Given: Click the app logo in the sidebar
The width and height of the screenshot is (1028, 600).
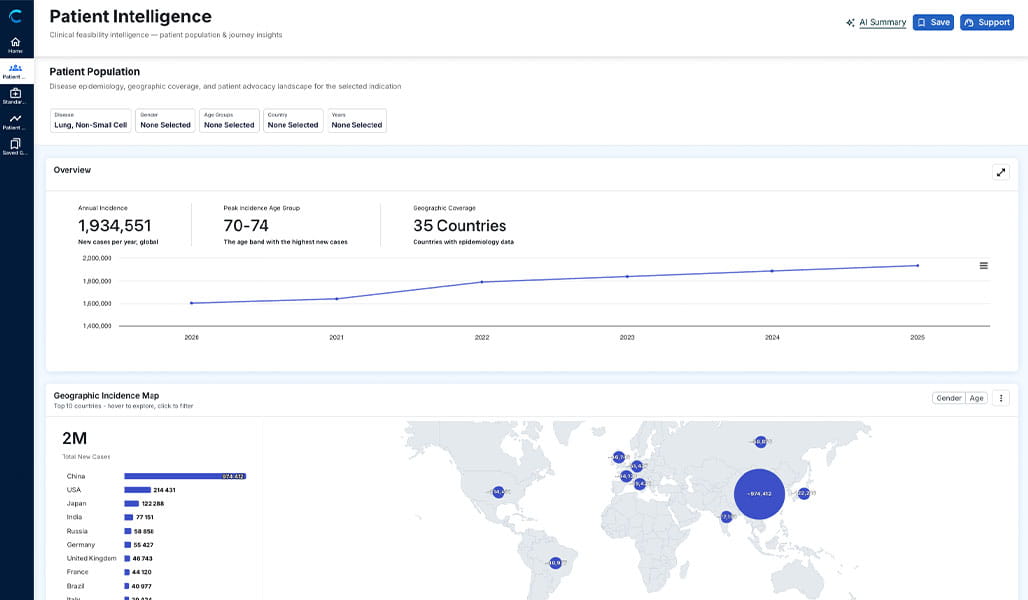Looking at the screenshot, I should [15, 16].
